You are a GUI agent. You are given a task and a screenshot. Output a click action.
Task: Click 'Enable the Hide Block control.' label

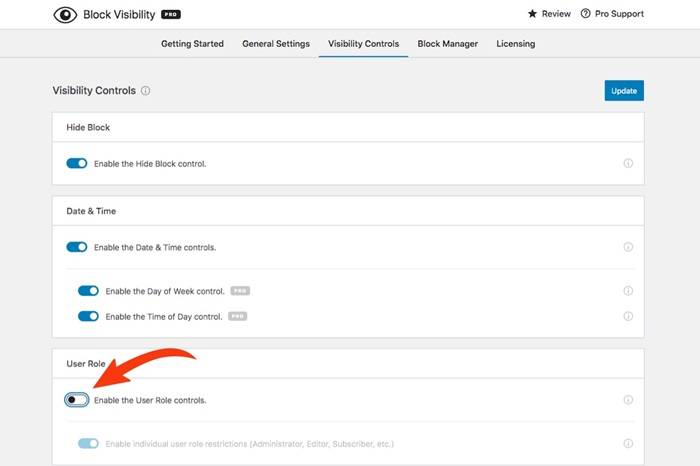click(x=150, y=164)
